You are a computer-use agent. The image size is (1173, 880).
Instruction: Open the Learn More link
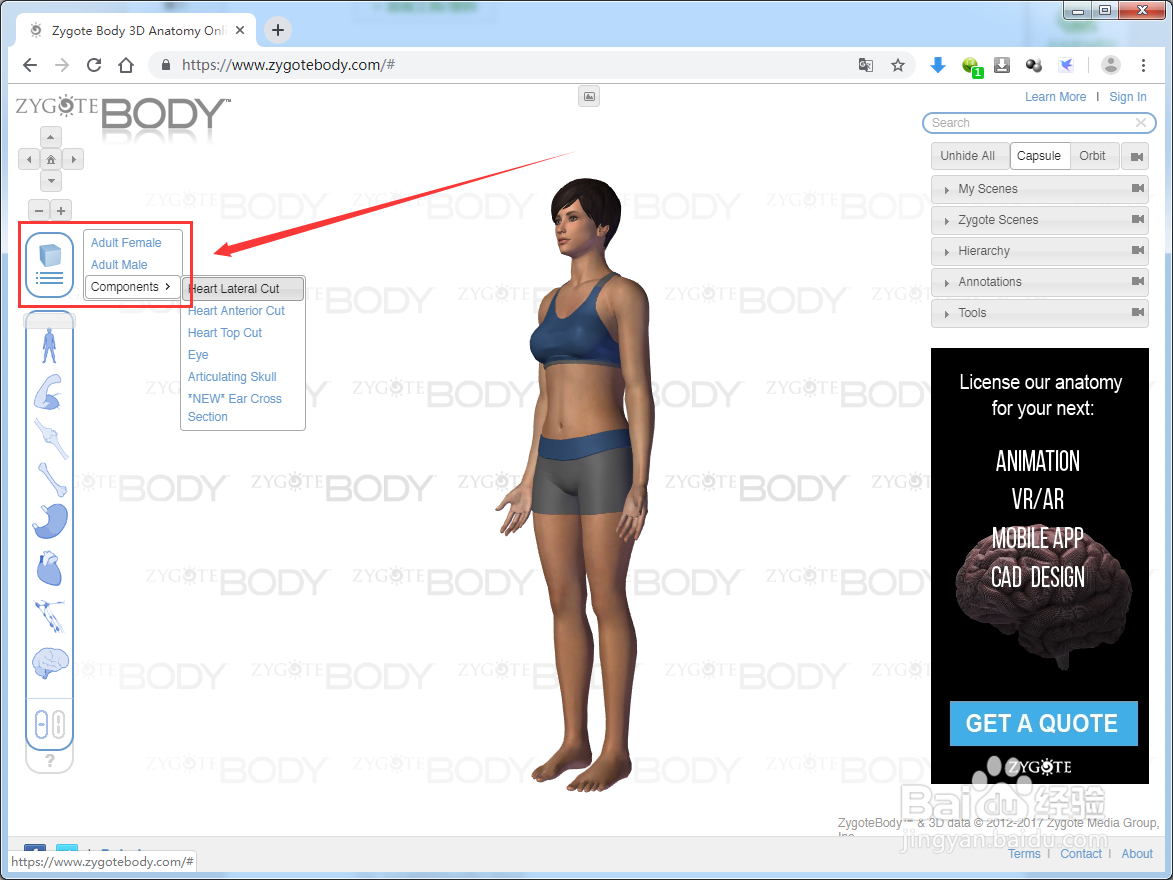click(1055, 97)
